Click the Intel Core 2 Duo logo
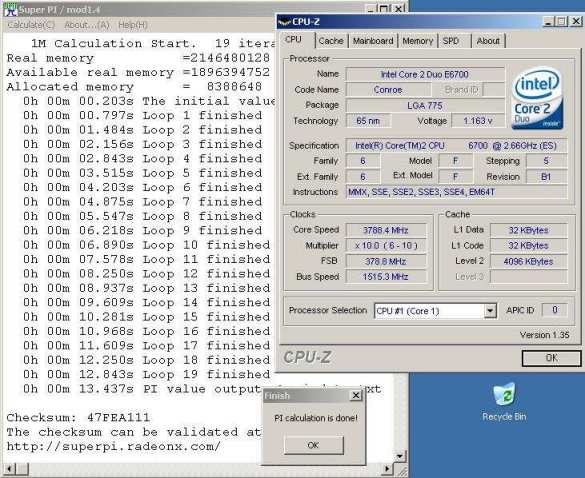The height and width of the screenshot is (478, 585). click(538, 98)
